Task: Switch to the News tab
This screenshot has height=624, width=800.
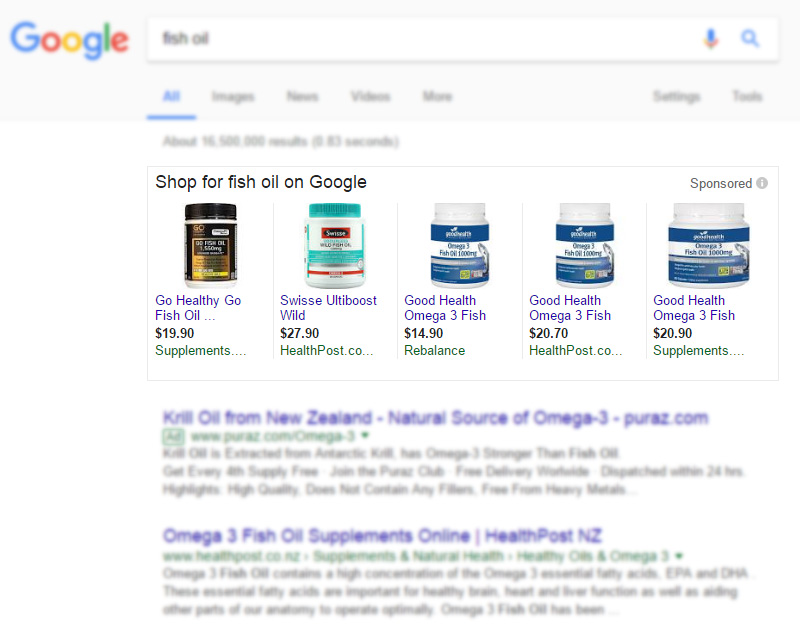Action: 302,97
